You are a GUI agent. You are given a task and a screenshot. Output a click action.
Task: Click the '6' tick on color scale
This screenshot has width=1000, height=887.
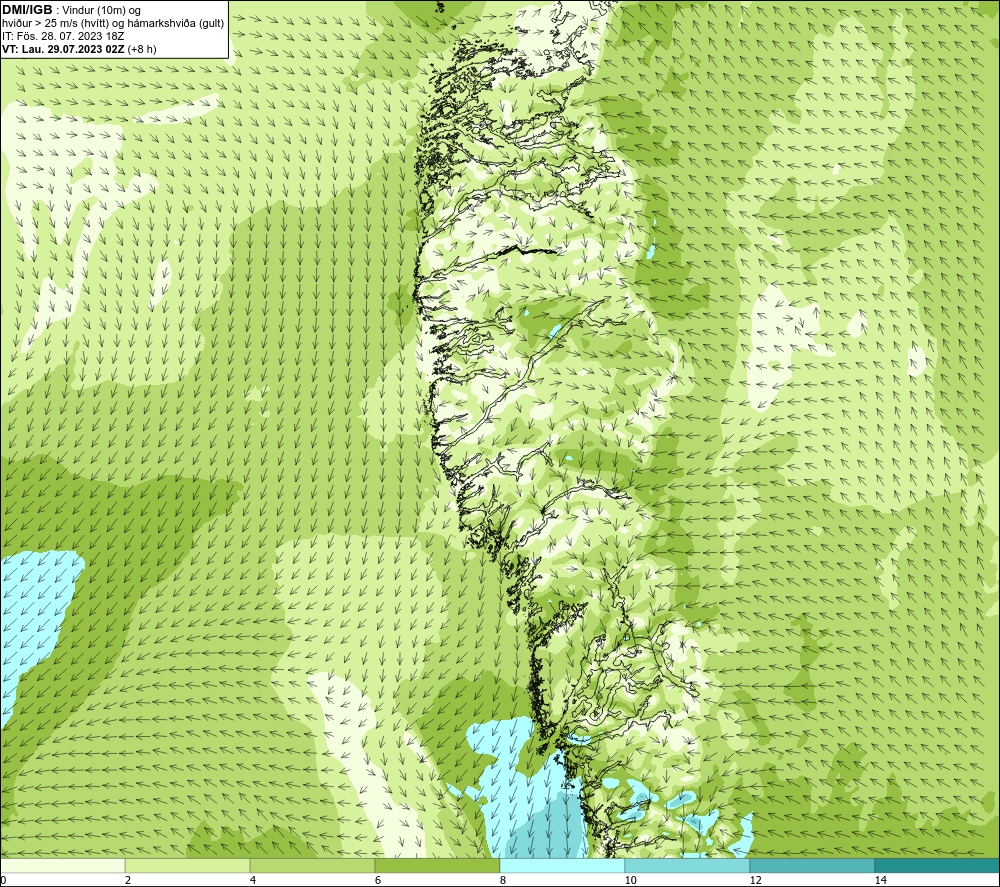pos(378,880)
